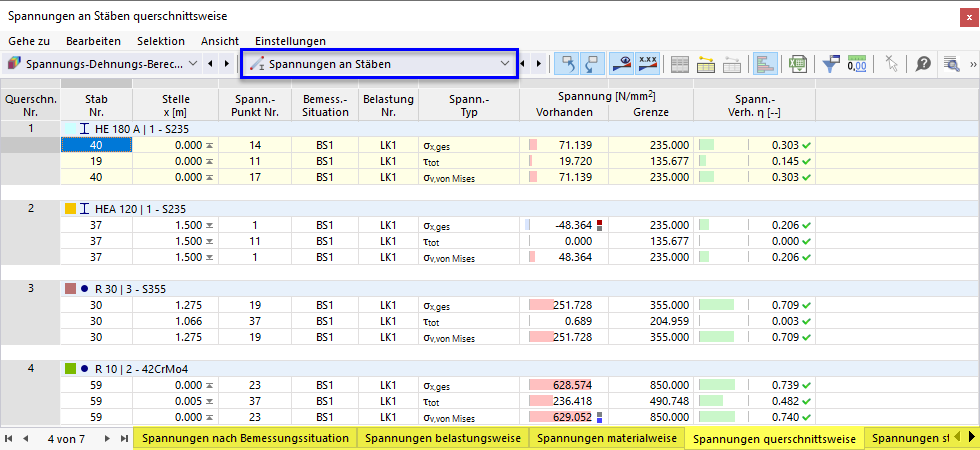Click the gray table columns icon
The height and width of the screenshot is (450, 980).
pos(680,64)
